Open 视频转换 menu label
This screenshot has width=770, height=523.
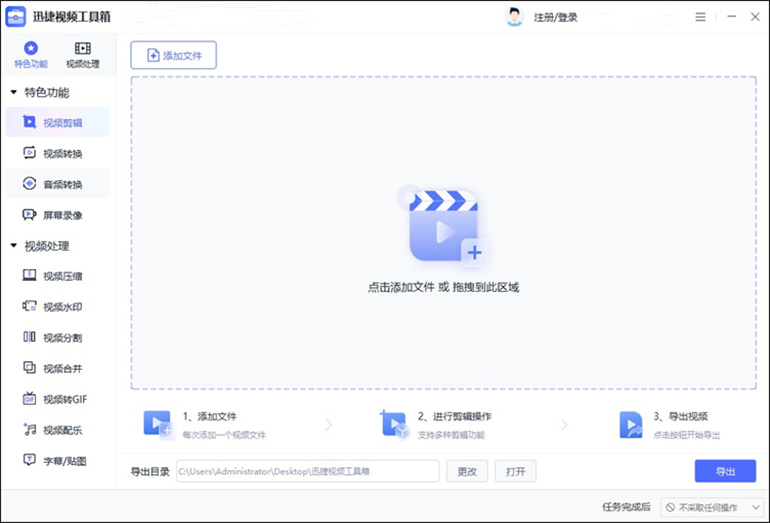click(x=63, y=154)
